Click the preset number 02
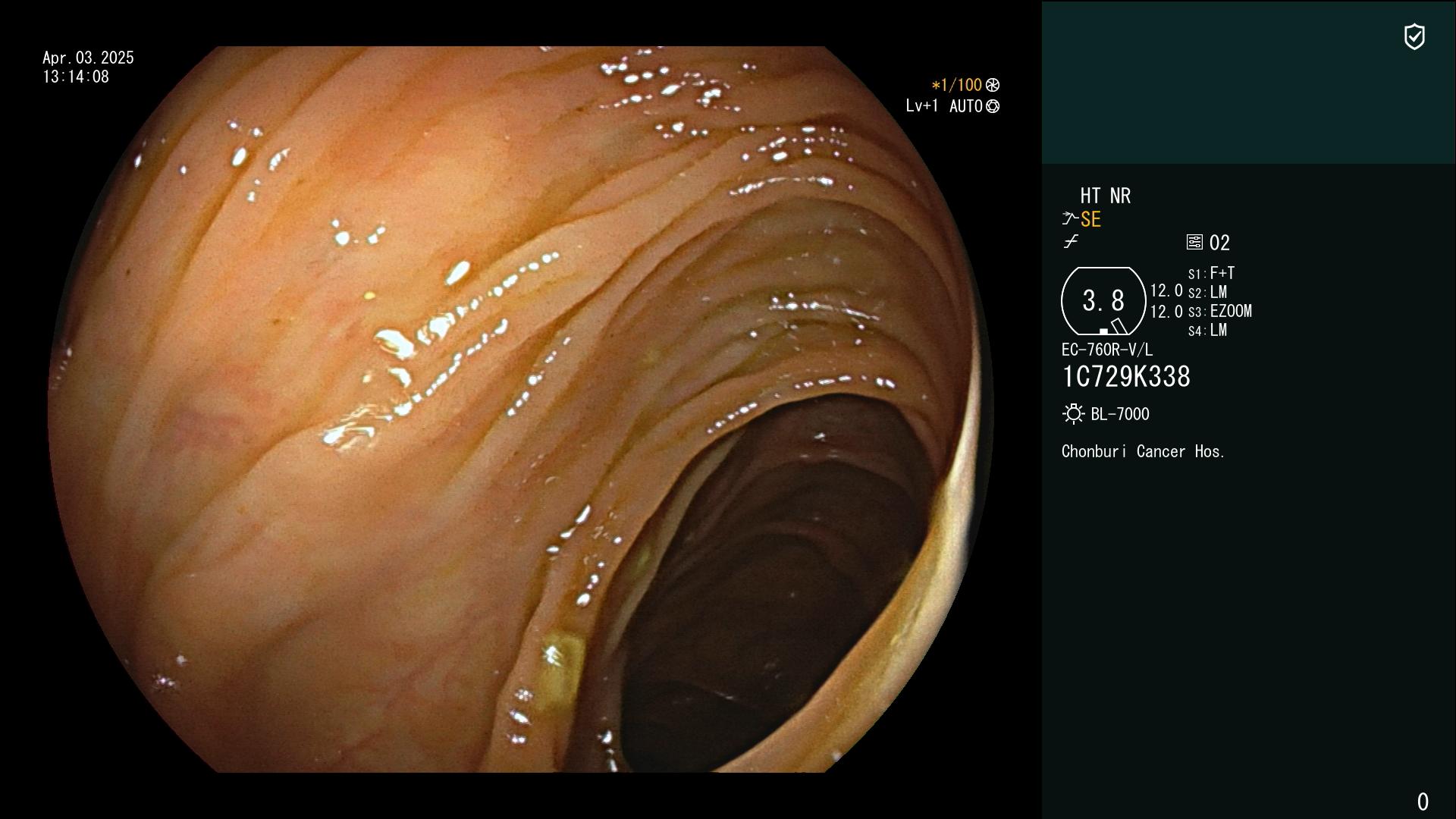 click(1219, 243)
